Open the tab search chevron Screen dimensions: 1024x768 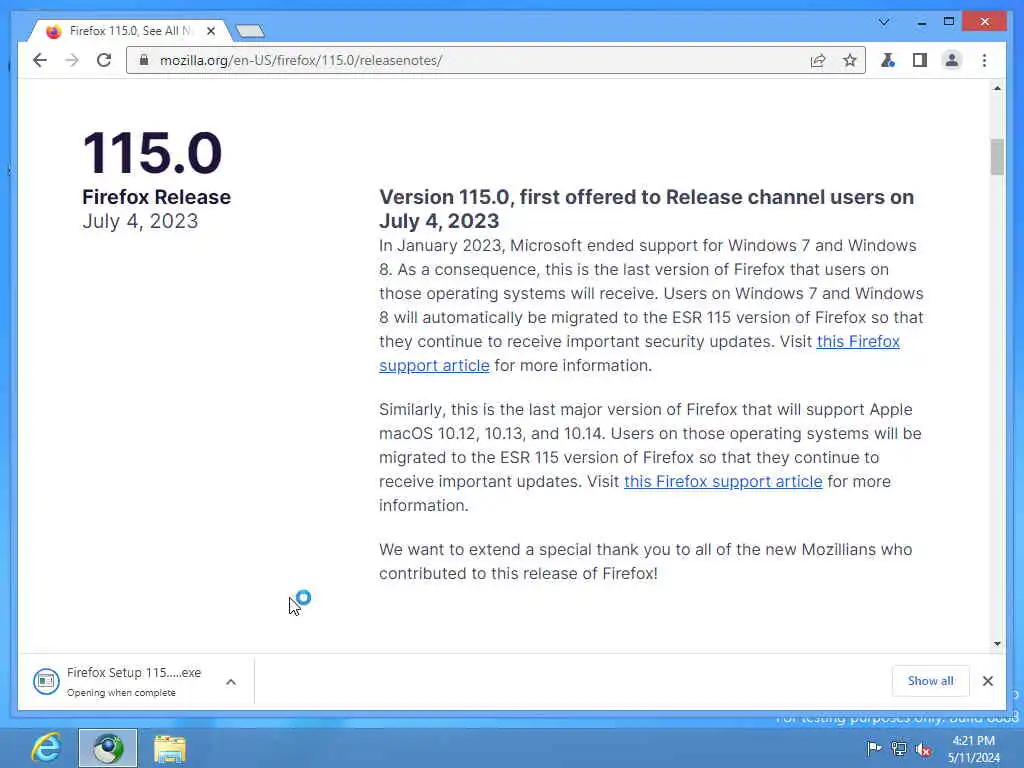(x=884, y=22)
